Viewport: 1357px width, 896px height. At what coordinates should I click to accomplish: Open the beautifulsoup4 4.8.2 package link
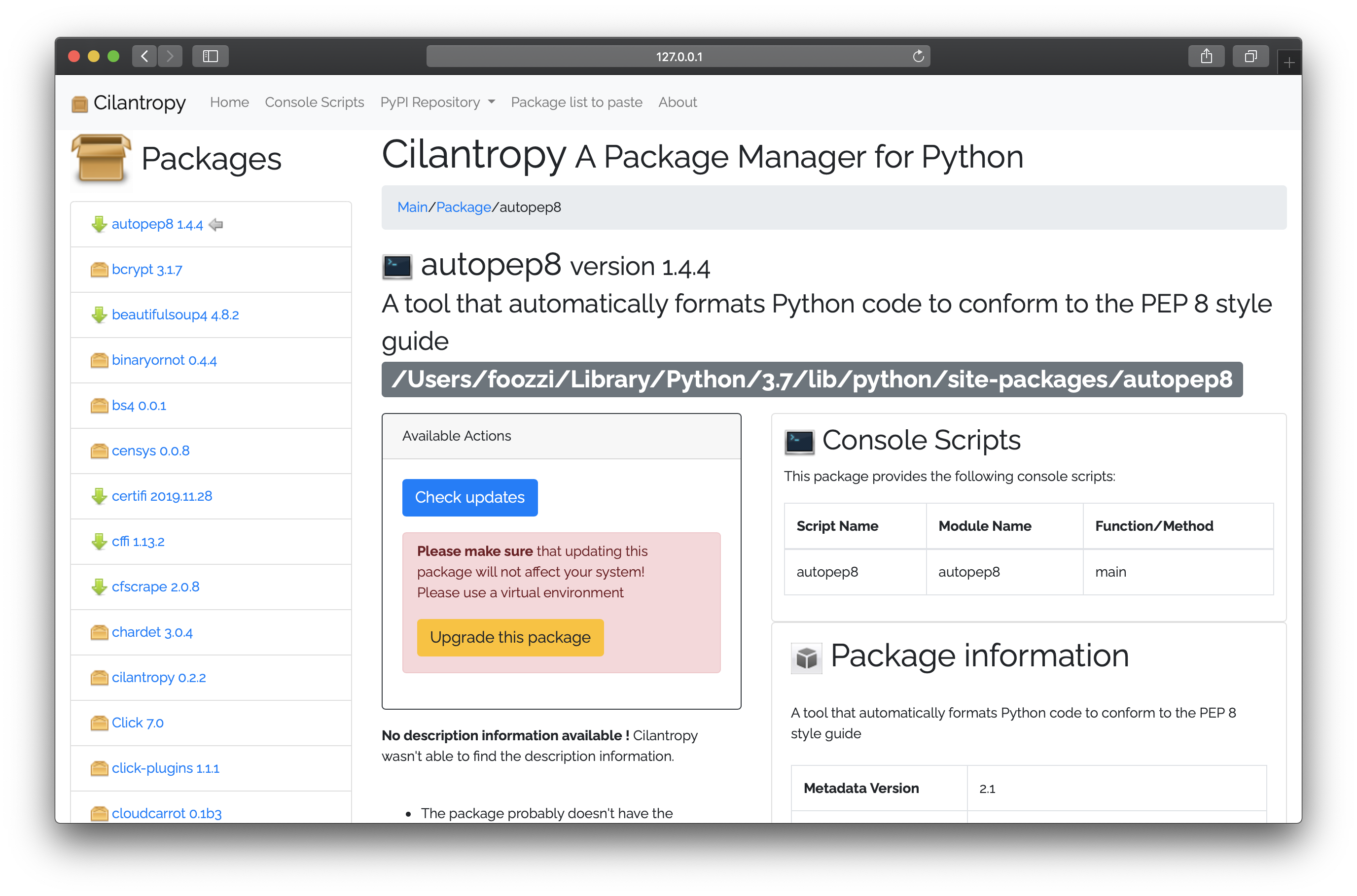(x=175, y=315)
